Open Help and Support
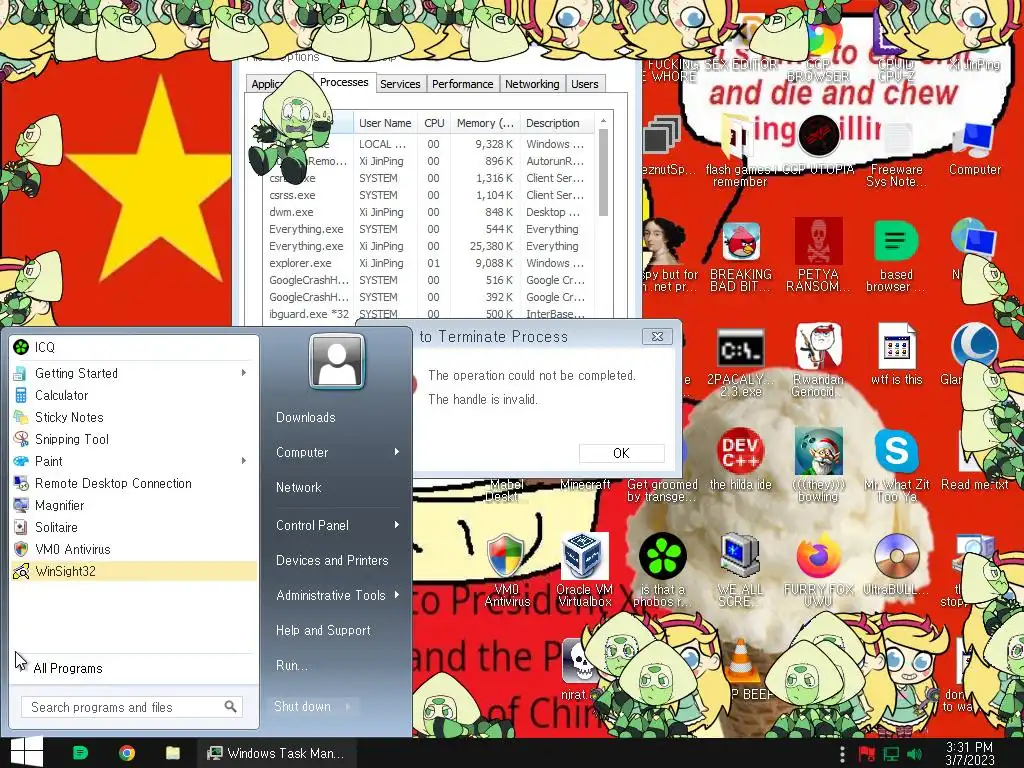The image size is (1024, 768). pyautogui.click(x=323, y=630)
